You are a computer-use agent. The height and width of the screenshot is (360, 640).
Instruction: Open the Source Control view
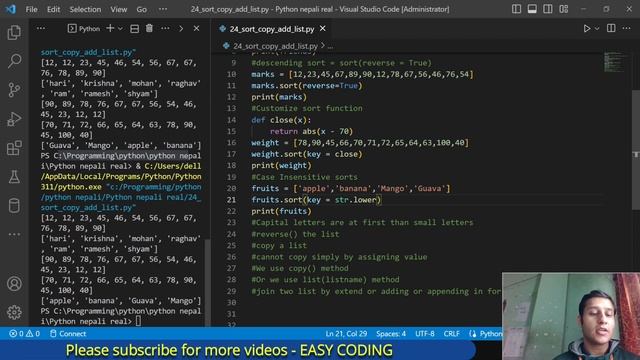click(x=14, y=90)
